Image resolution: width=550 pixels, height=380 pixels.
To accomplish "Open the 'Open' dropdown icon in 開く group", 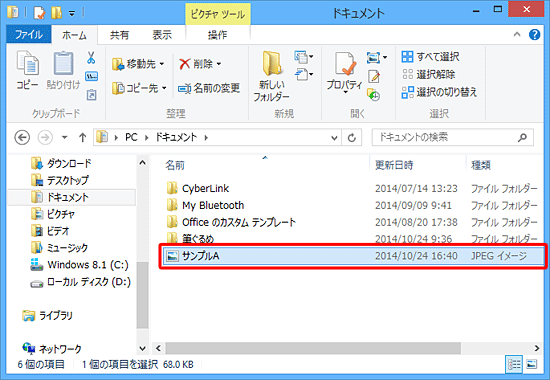I will coord(377,57).
